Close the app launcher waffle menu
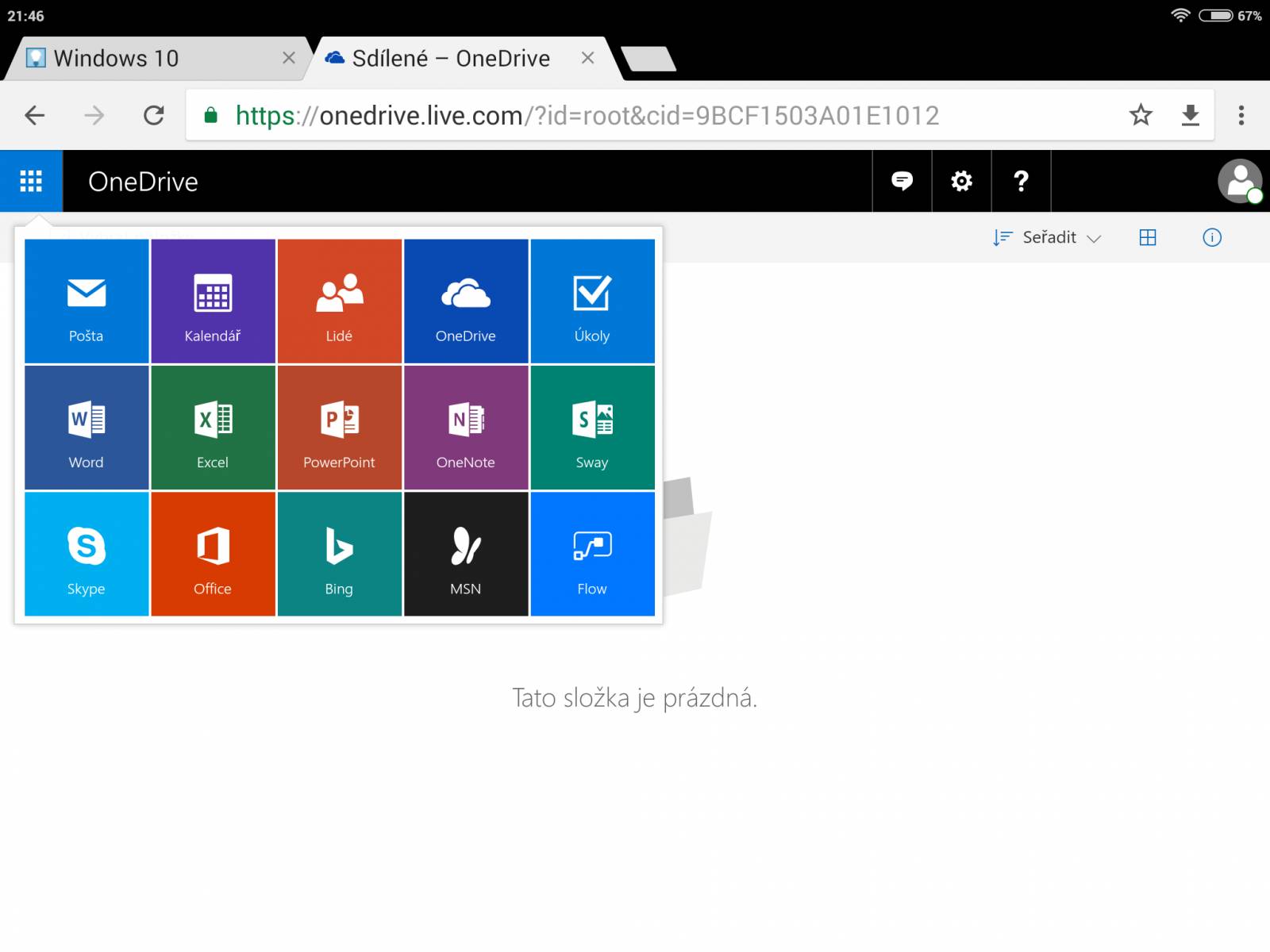 point(31,181)
